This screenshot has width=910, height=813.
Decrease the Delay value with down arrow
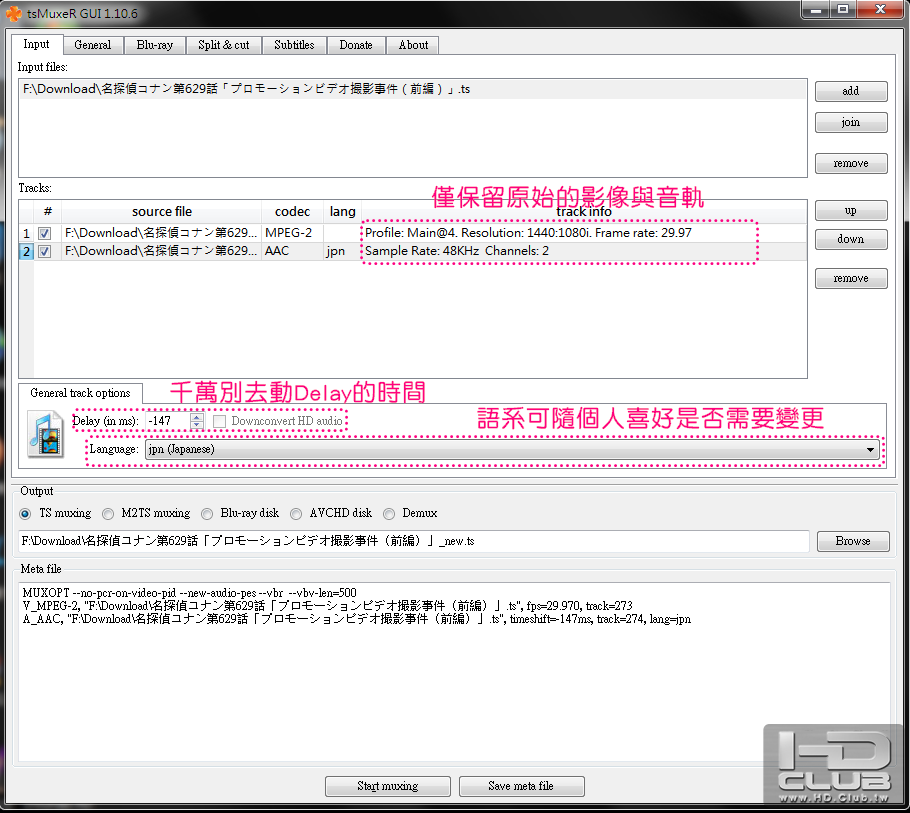click(197, 425)
